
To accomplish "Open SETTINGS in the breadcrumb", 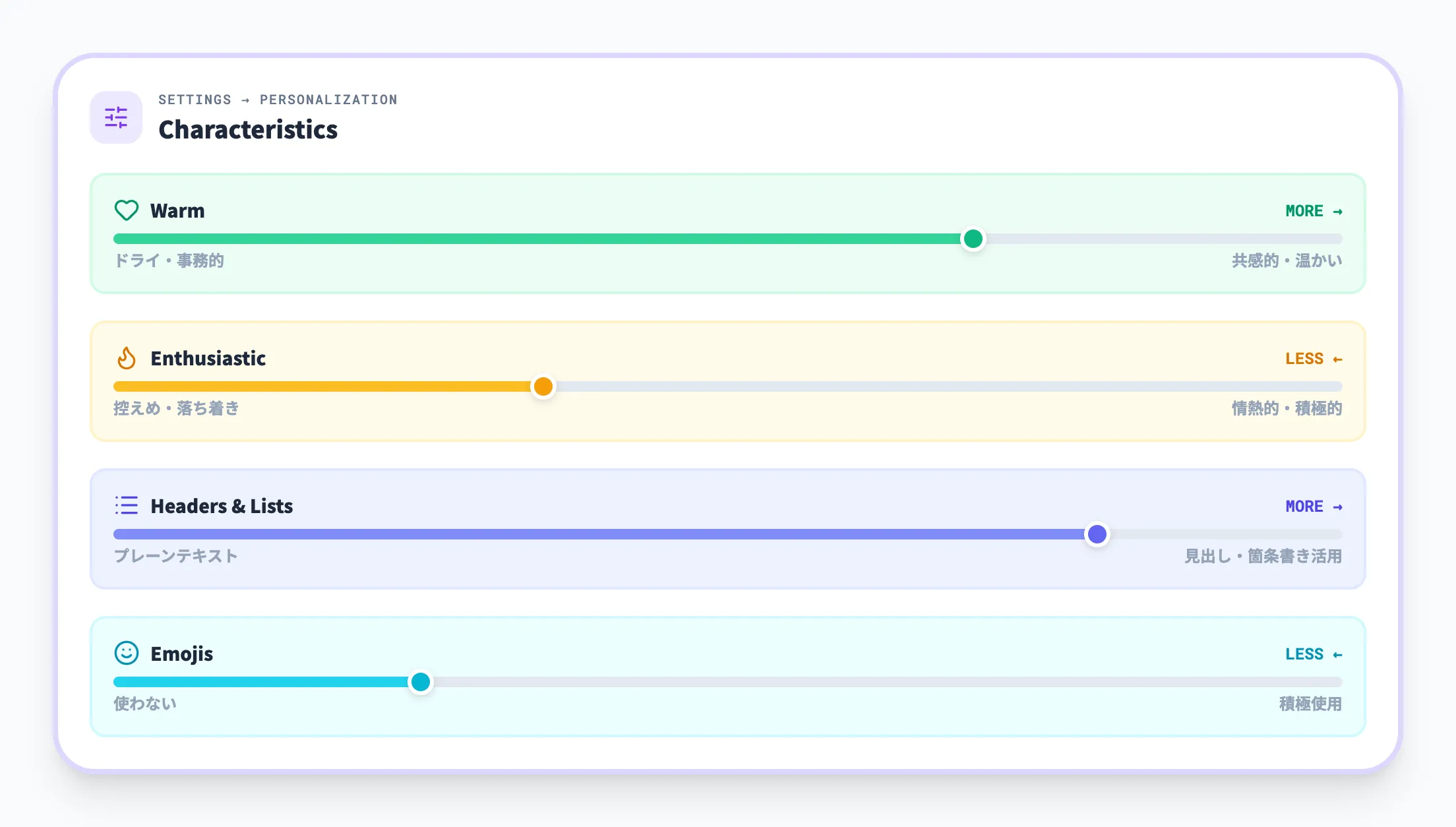I will 195,100.
